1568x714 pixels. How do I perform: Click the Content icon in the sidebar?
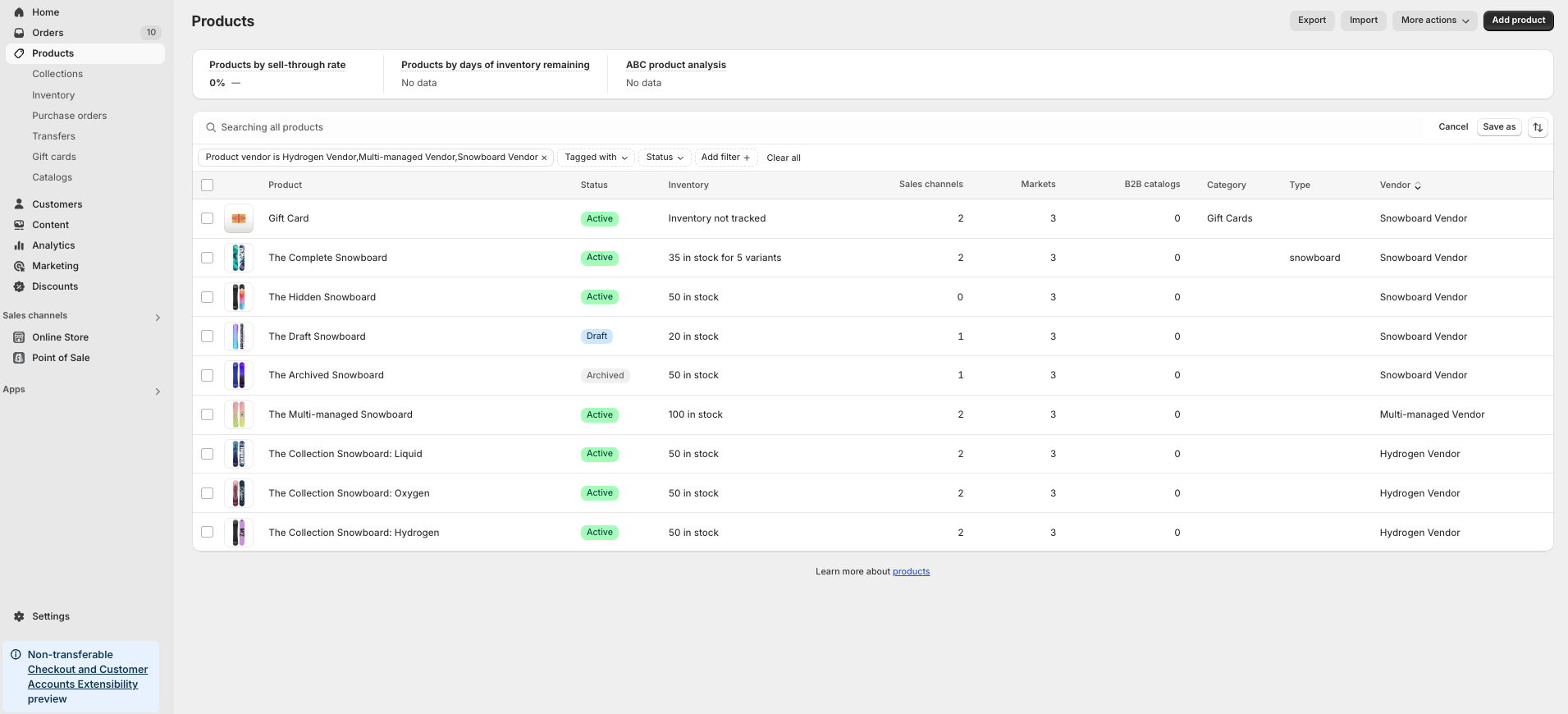(19, 225)
